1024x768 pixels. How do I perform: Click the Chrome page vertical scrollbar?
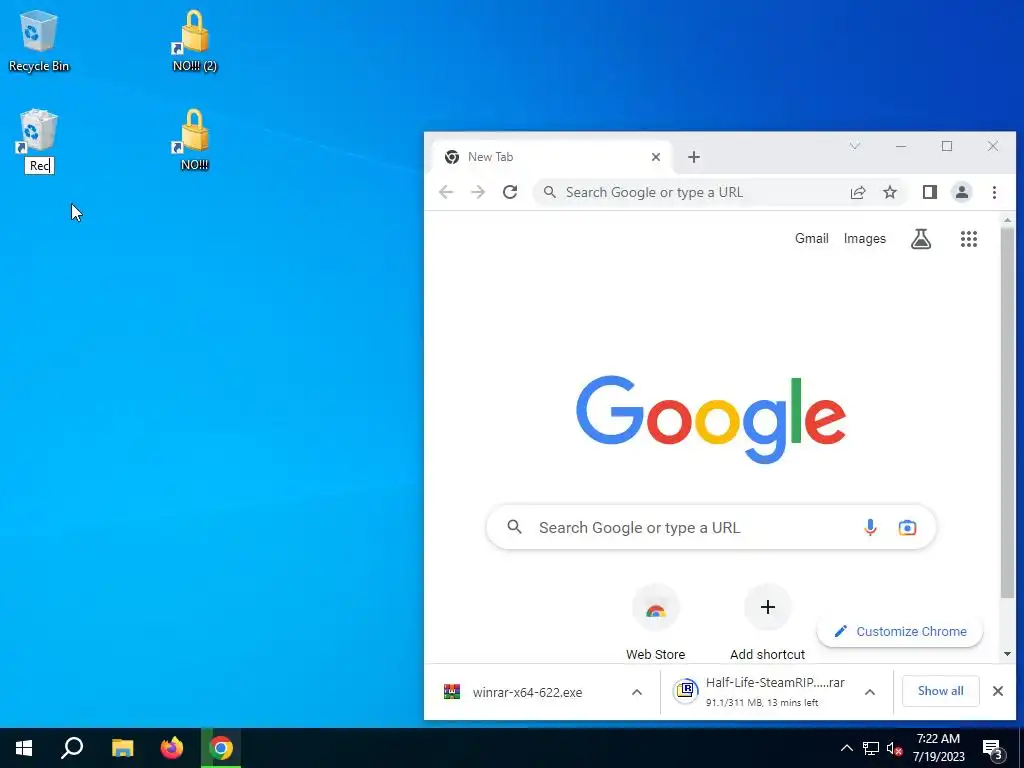1007,411
